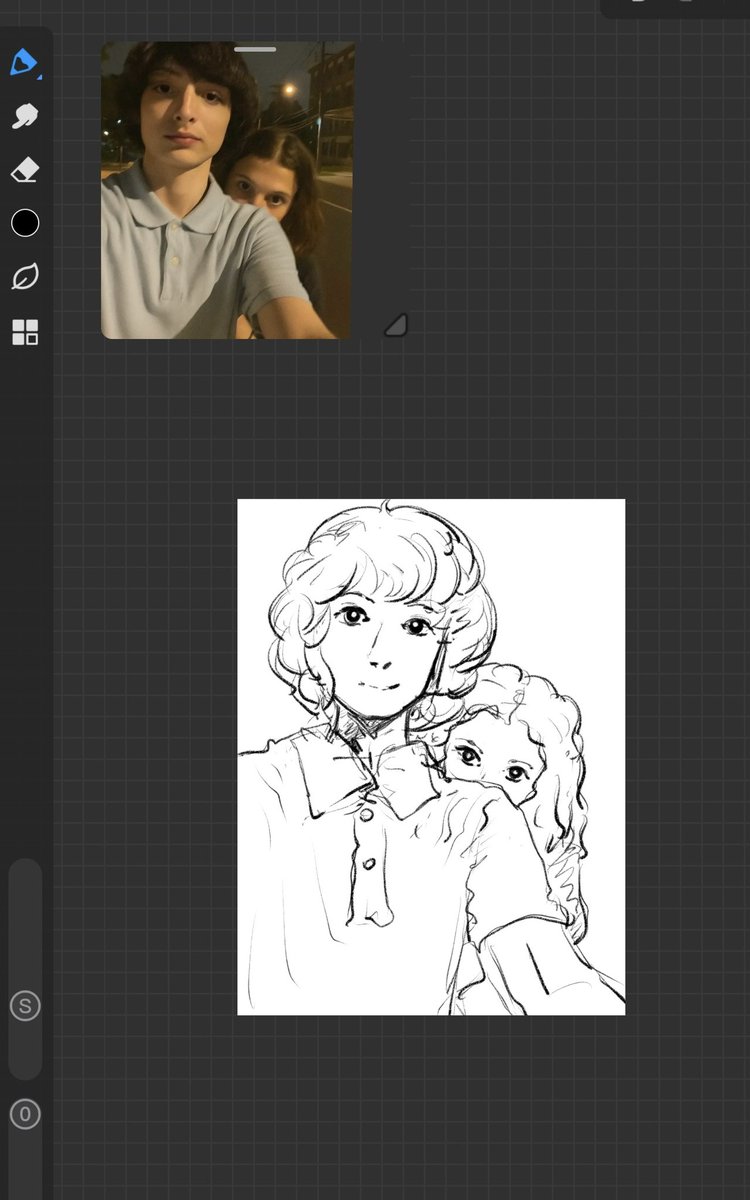Click the white sketch canvas
Screen dimensions: 750x1200
431,757
